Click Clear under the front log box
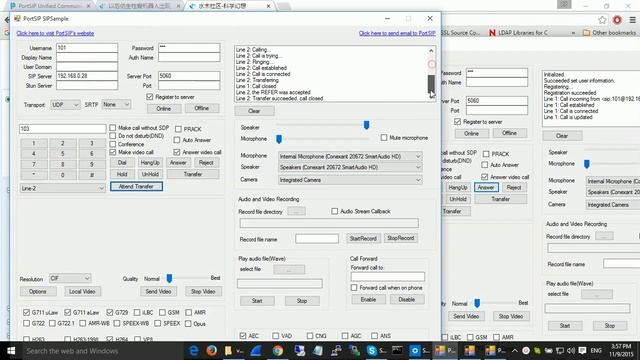 click(x=254, y=111)
